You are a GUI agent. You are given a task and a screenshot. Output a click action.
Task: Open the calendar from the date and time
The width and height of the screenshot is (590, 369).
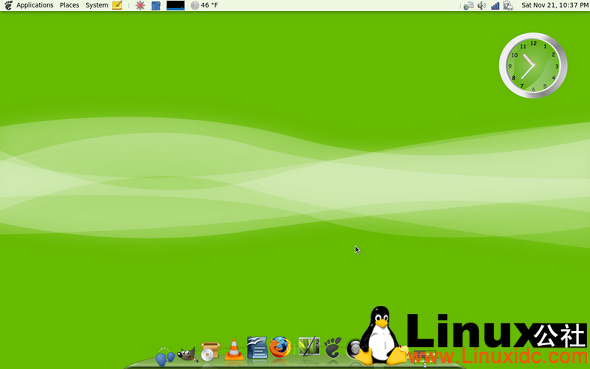(x=555, y=5)
